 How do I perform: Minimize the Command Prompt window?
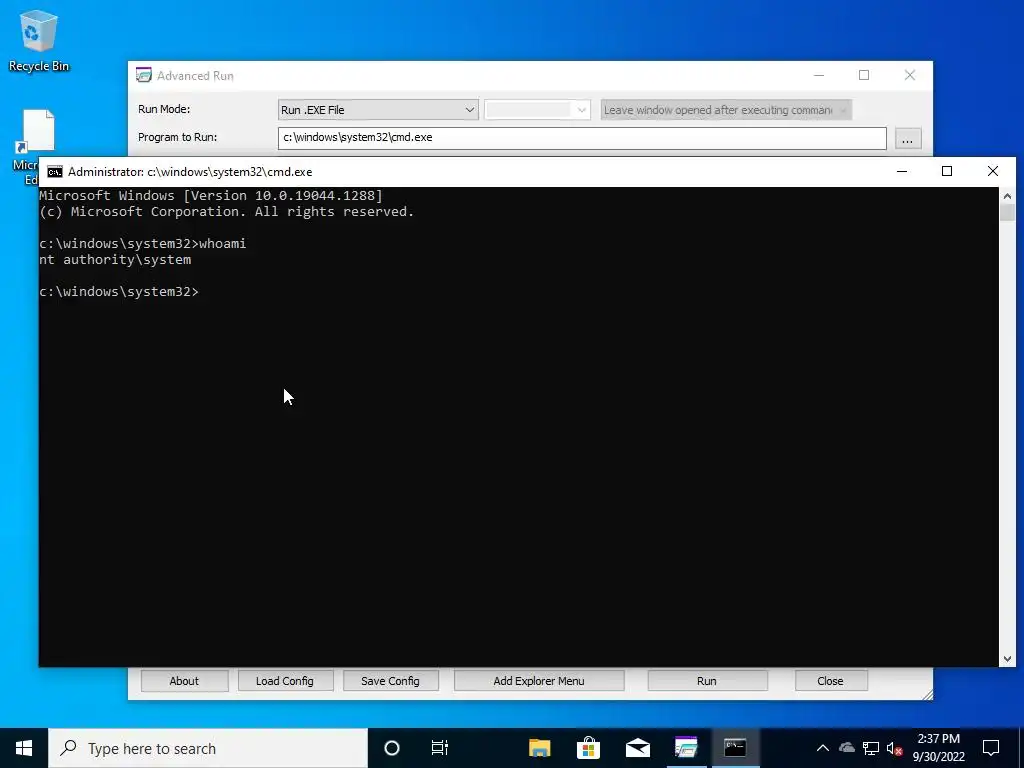(902, 171)
